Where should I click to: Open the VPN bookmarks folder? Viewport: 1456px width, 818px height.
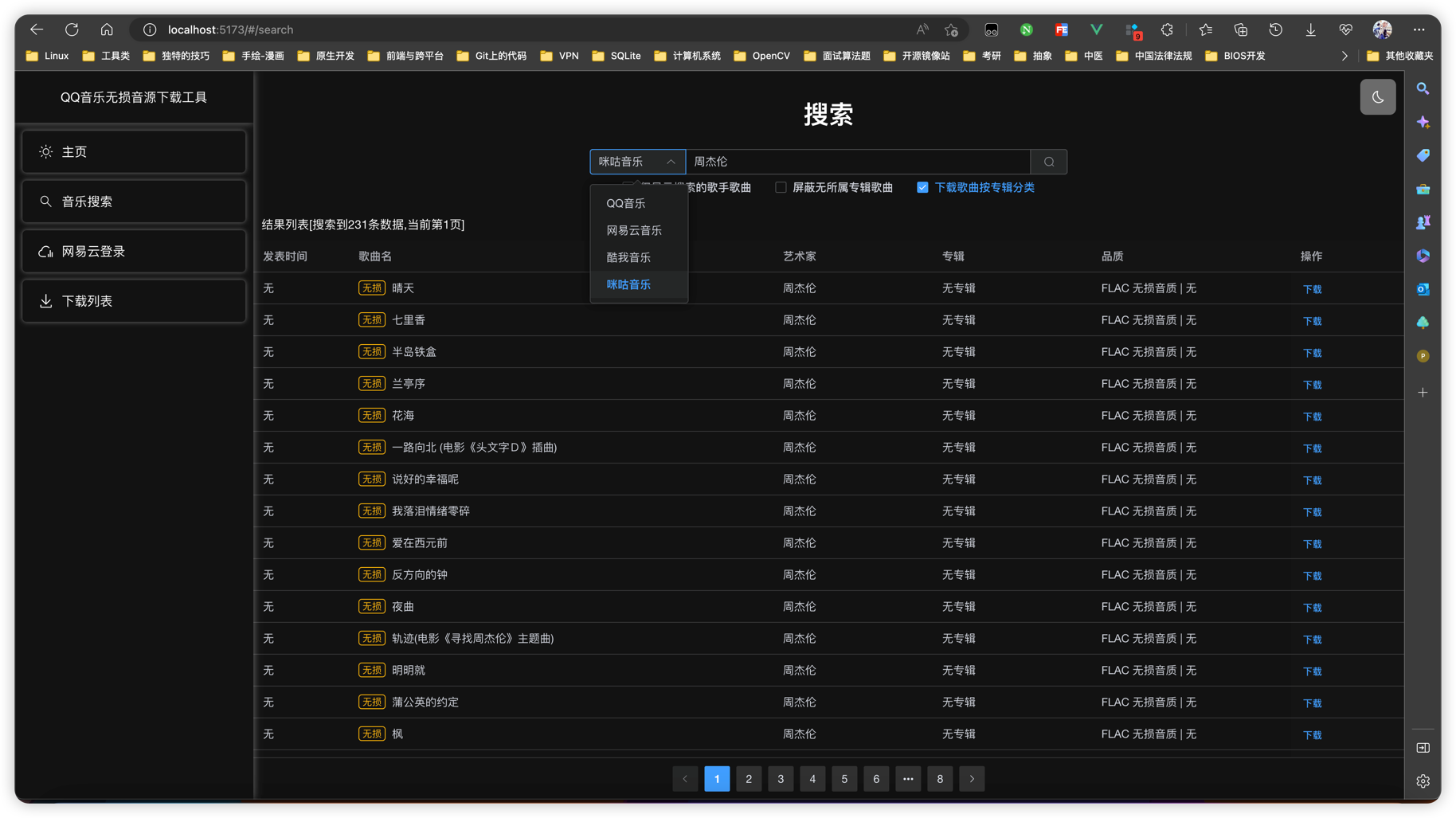point(559,56)
